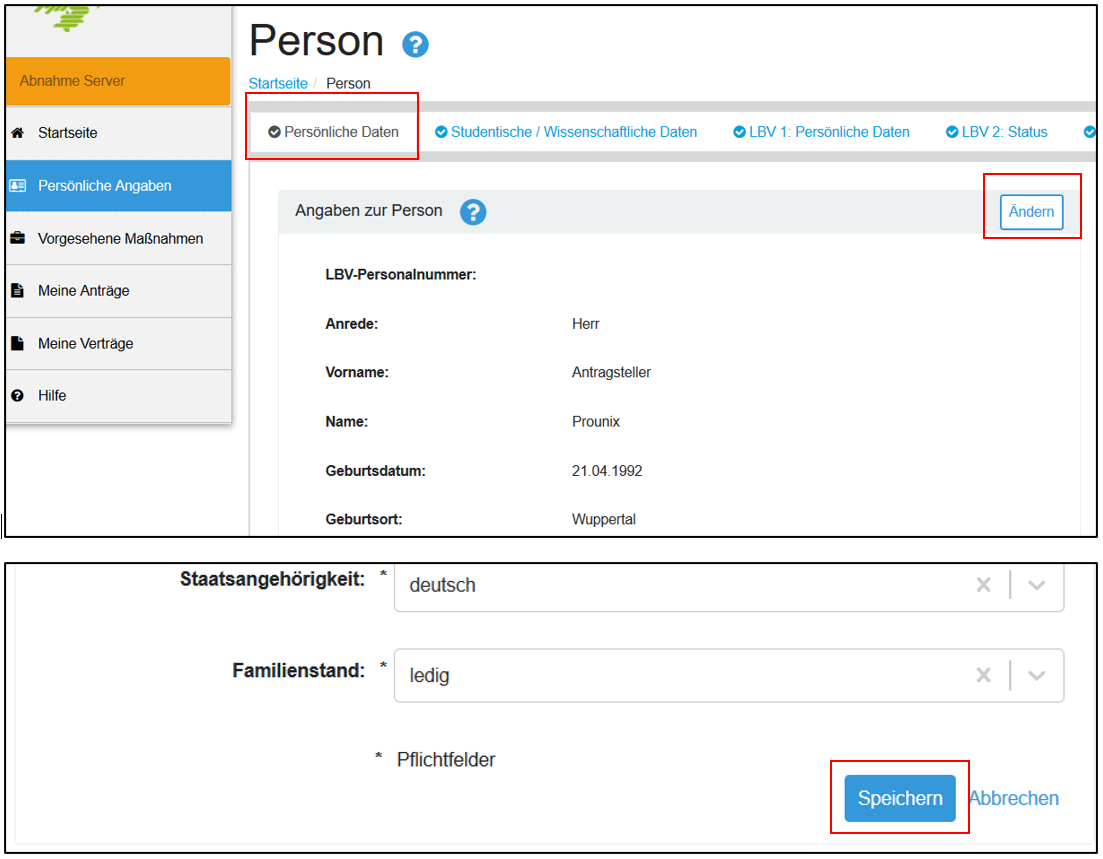Image resolution: width=1103 pixels, height=859 pixels.
Task: Select the LBV 1: Persönliche Daten tab
Action: click(821, 132)
